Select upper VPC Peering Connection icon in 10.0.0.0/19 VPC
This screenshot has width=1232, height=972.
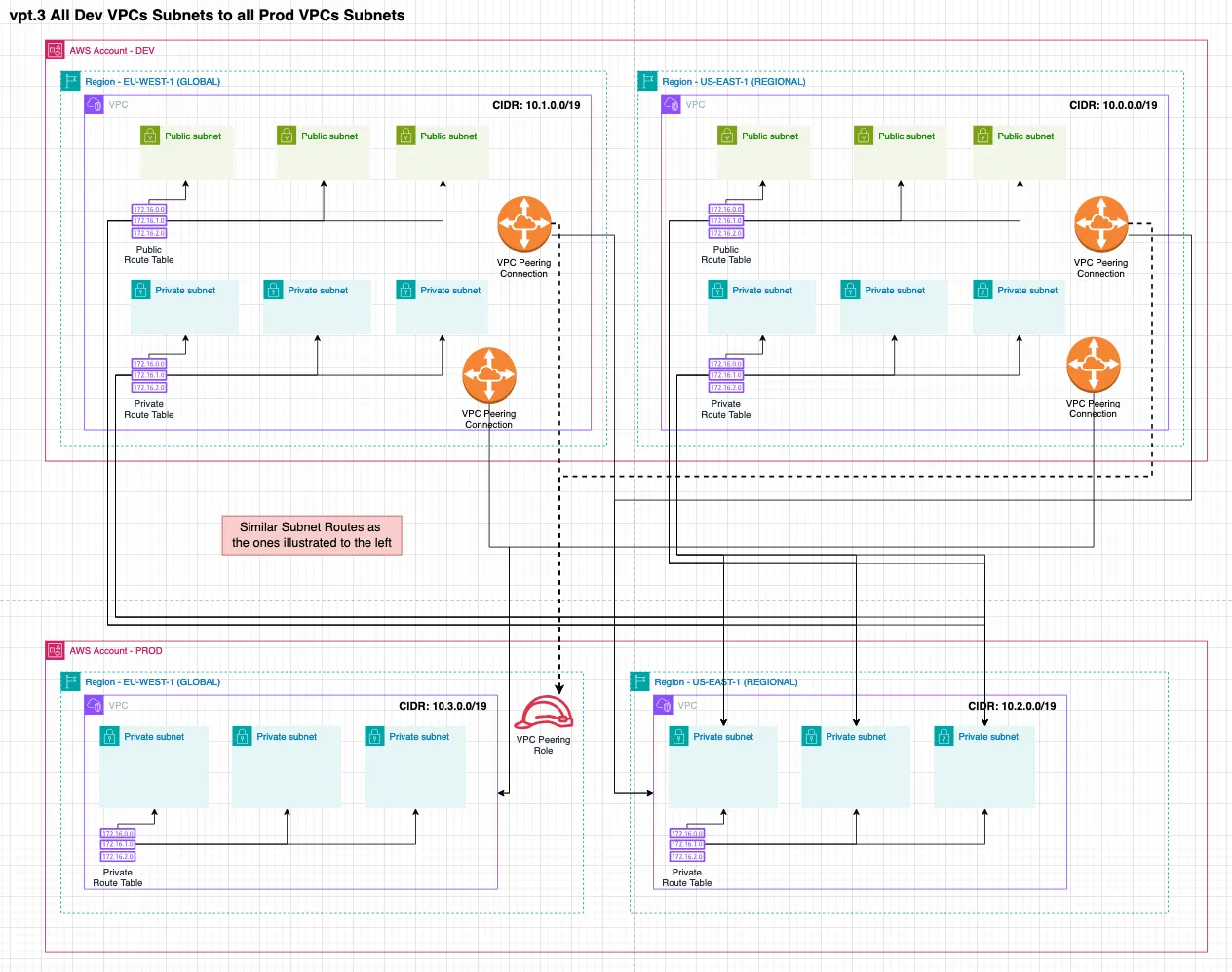click(x=1100, y=224)
